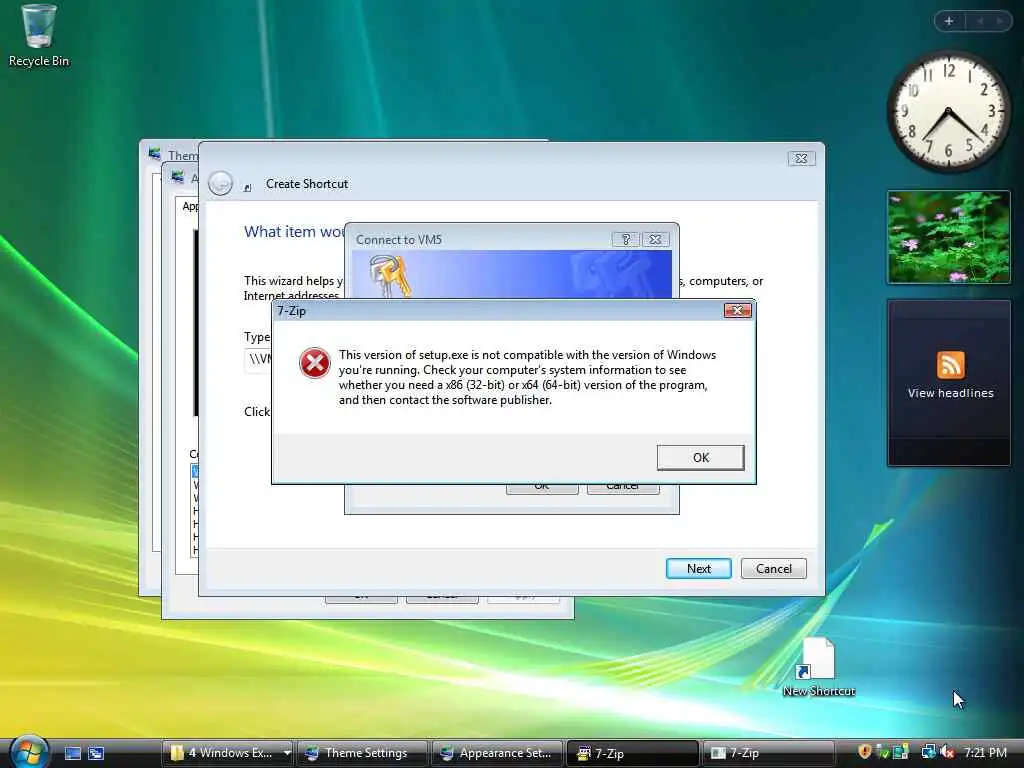Click the sidebar add gadget plus button
This screenshot has height=768, width=1024.
click(950, 22)
